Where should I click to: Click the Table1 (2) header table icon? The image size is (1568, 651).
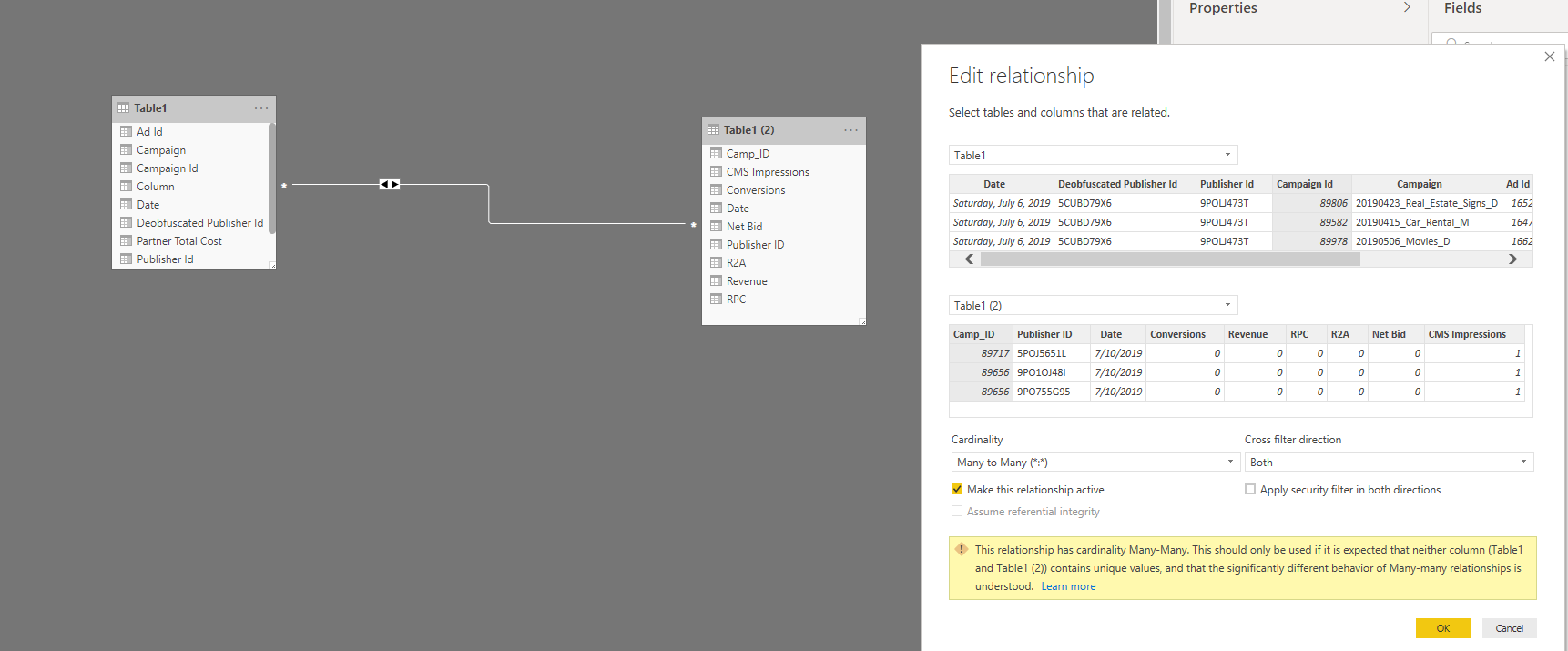coord(713,130)
